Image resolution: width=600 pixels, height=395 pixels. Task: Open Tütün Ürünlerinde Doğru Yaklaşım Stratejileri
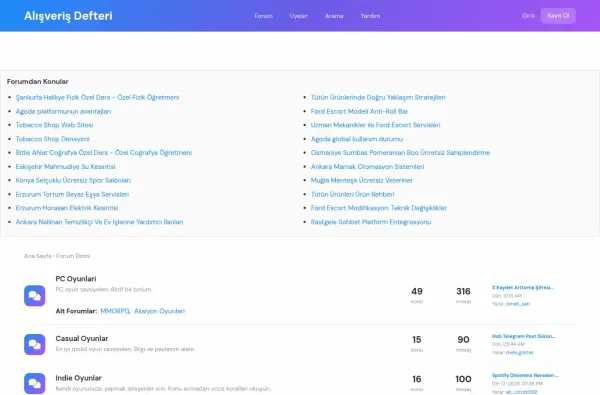378,98
